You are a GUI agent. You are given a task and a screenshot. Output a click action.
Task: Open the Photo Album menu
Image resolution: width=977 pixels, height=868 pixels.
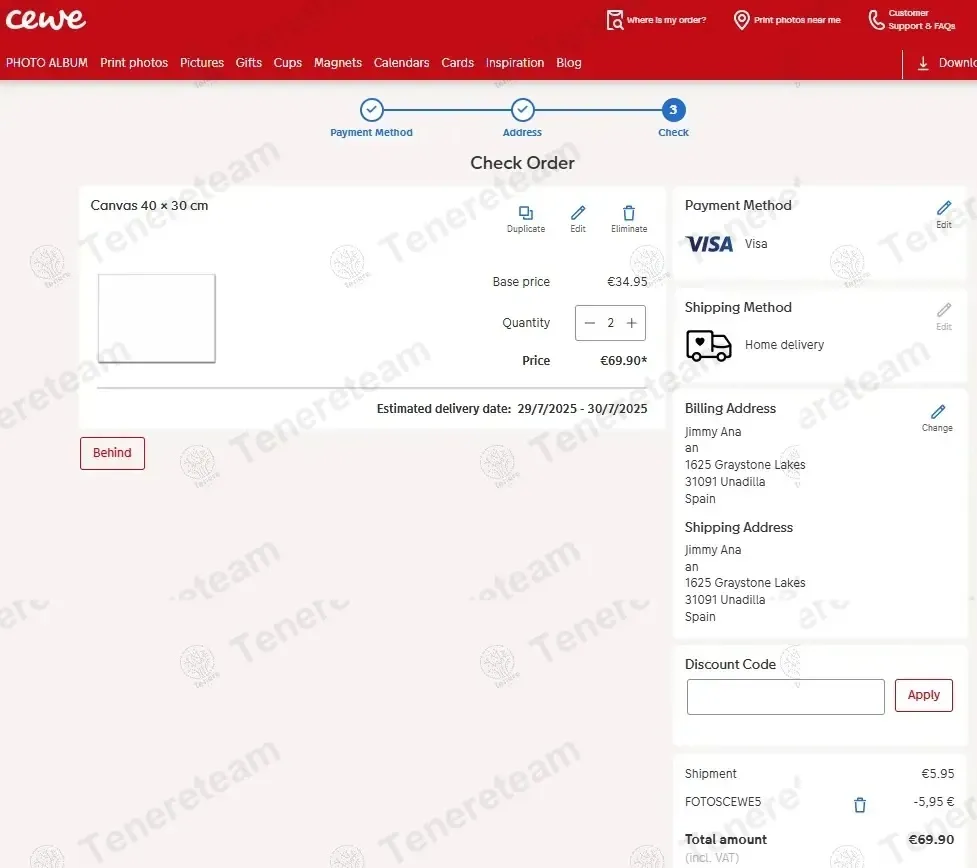pyautogui.click(x=47, y=63)
